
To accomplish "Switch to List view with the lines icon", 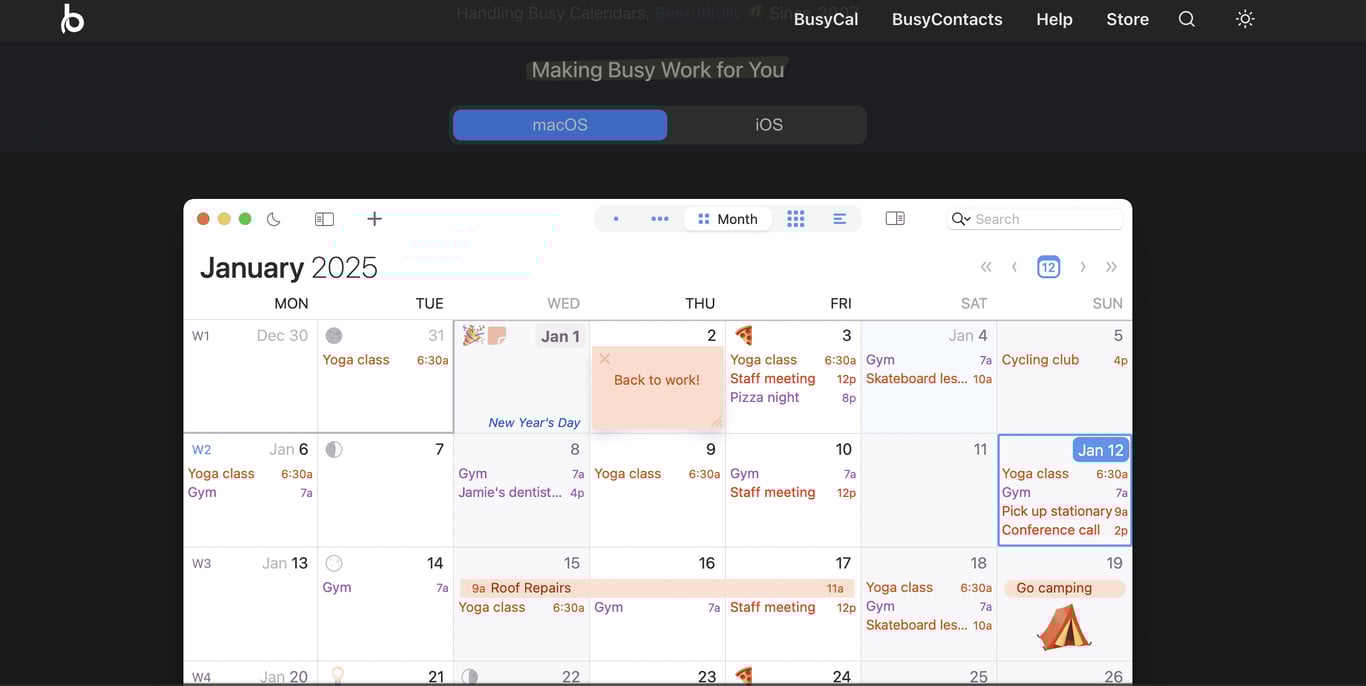I will tap(838, 218).
